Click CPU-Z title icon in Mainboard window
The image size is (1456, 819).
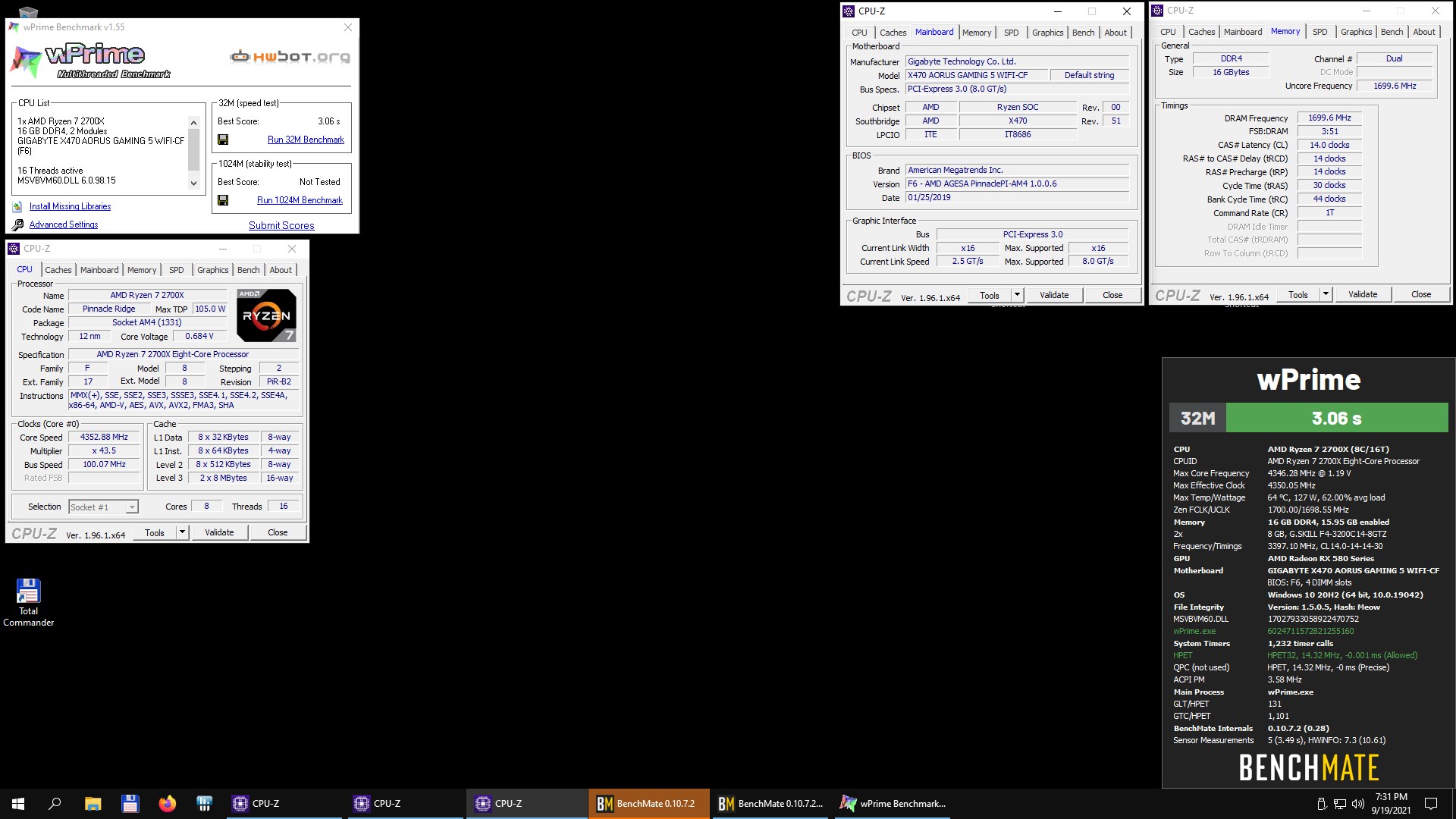pyautogui.click(x=849, y=11)
